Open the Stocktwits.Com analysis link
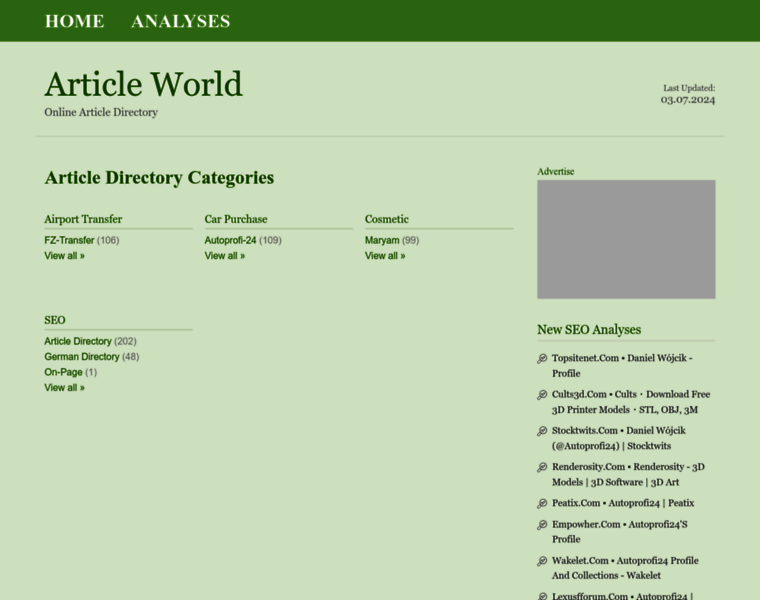Viewport: 760px width, 600px height. (619, 438)
